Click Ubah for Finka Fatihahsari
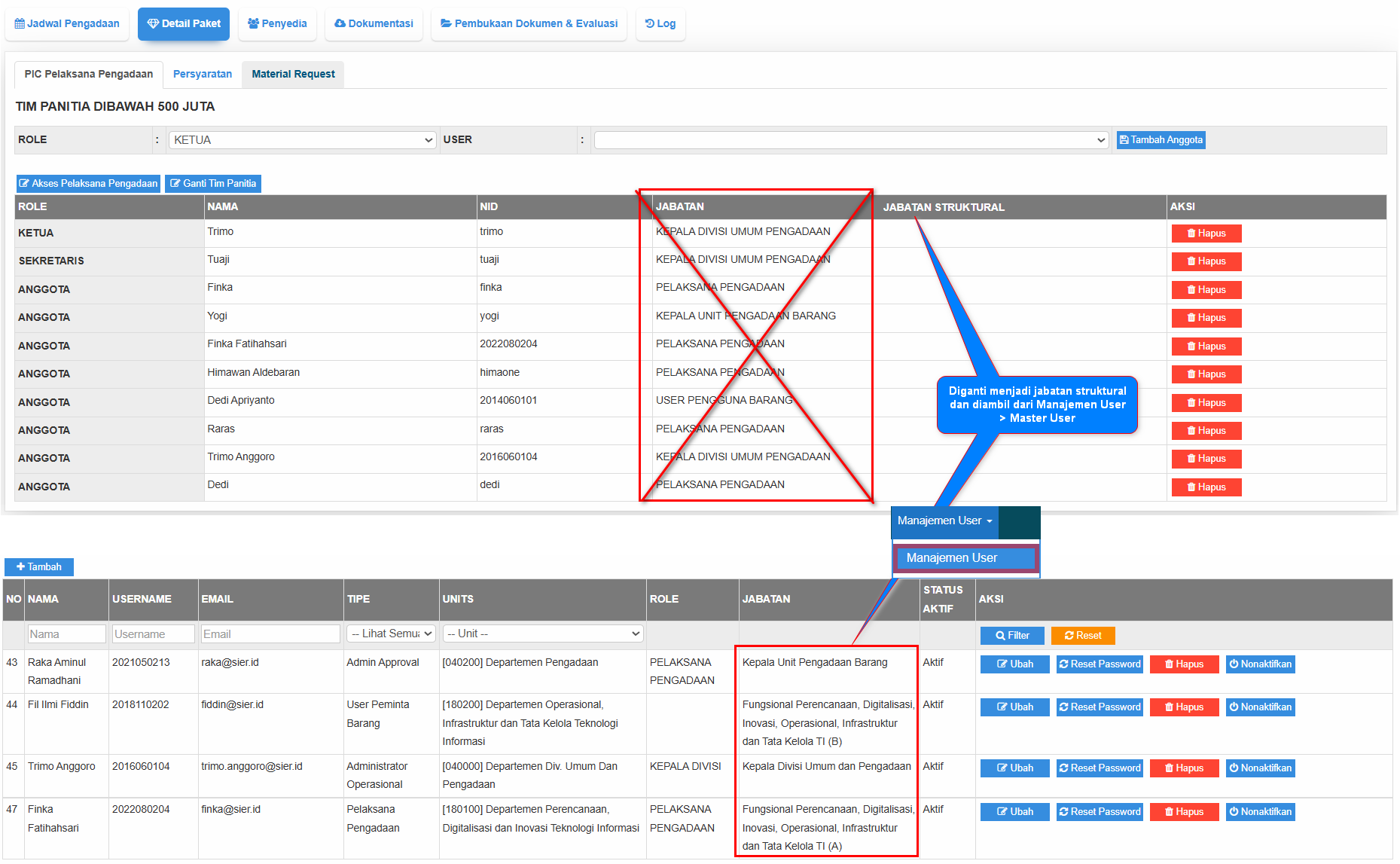The width and height of the screenshot is (1400, 864). coord(1014,812)
